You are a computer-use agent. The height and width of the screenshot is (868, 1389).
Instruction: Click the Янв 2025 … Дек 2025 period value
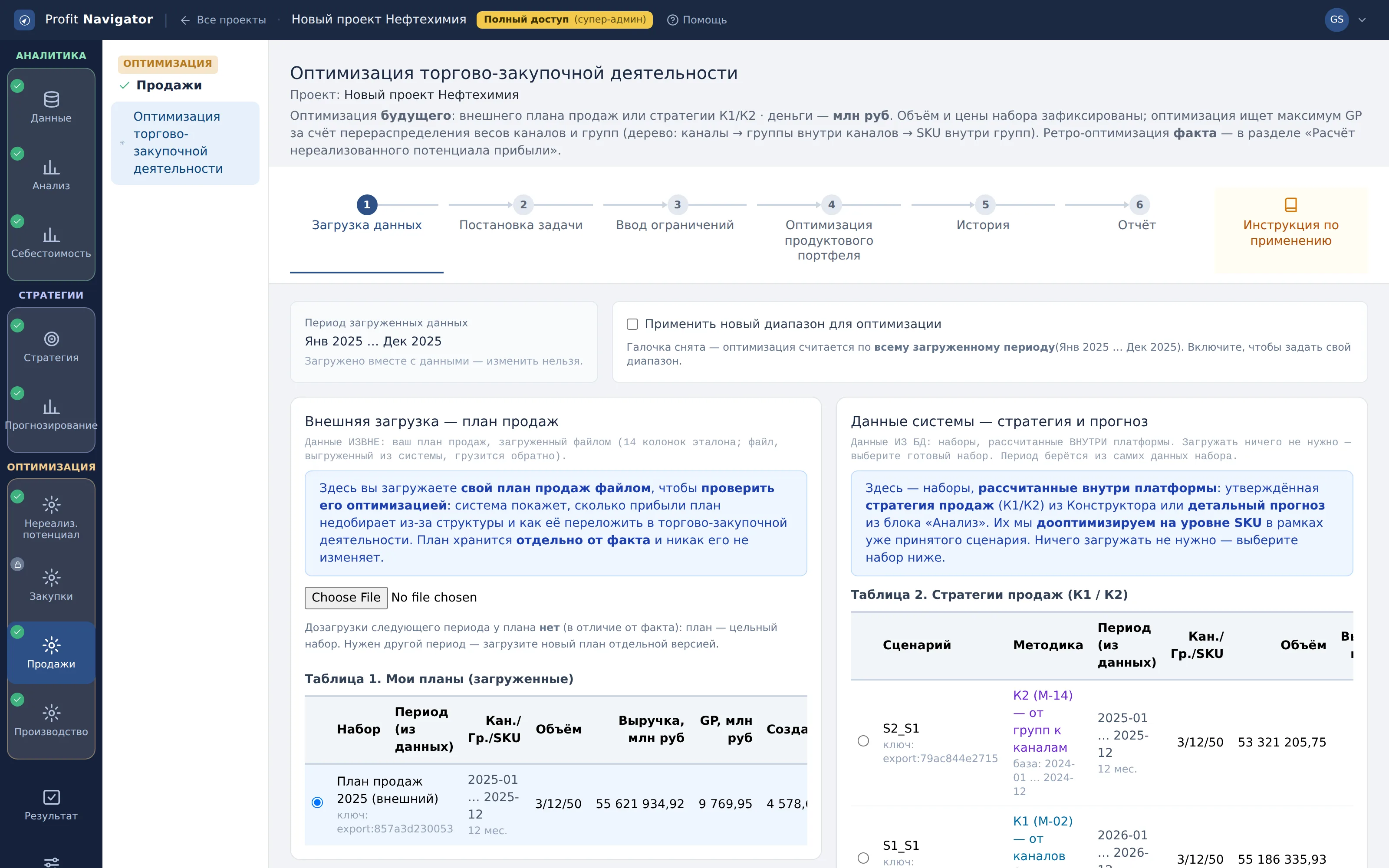pos(373,342)
